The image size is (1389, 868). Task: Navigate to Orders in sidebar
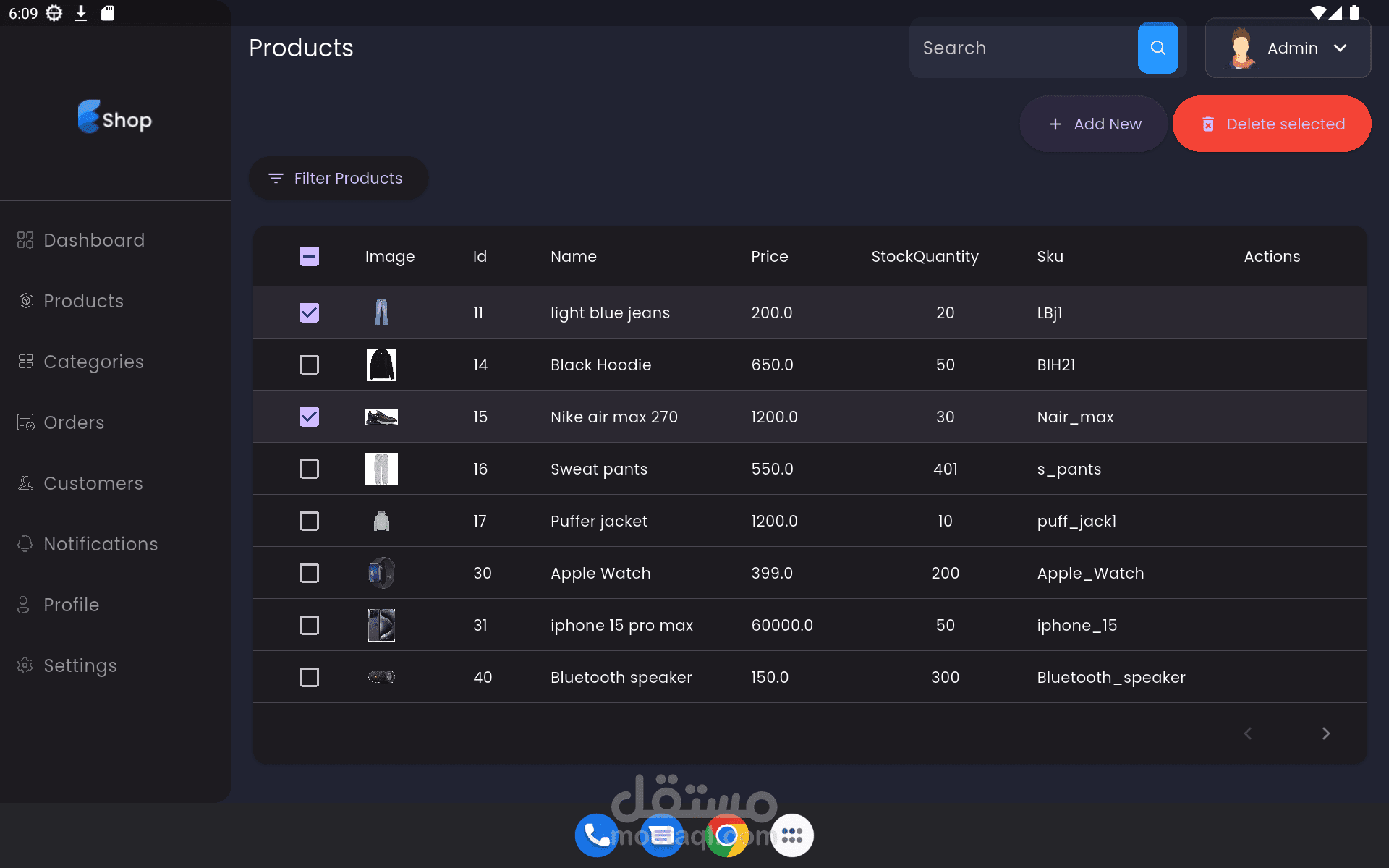pos(74,422)
